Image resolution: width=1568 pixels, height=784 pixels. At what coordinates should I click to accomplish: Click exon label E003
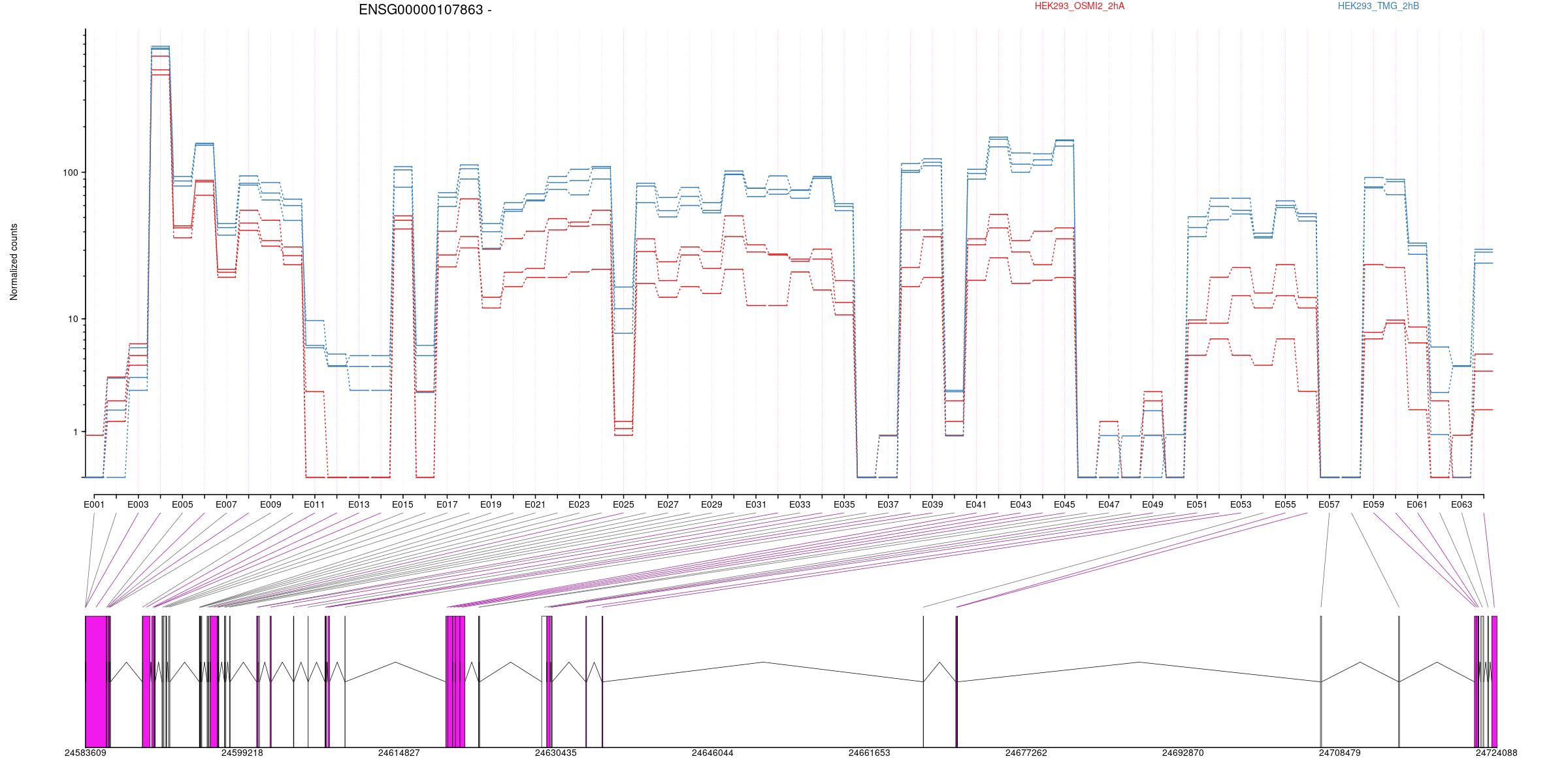point(138,504)
